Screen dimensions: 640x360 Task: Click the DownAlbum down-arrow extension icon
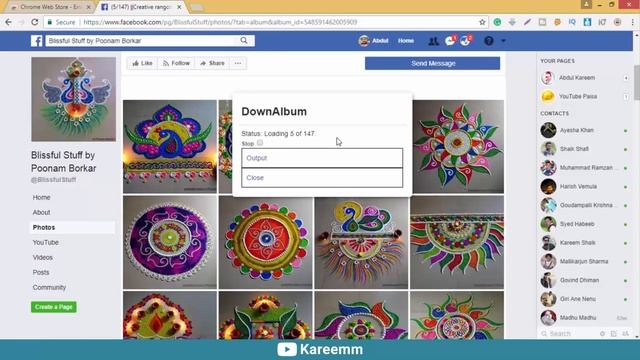click(512, 22)
